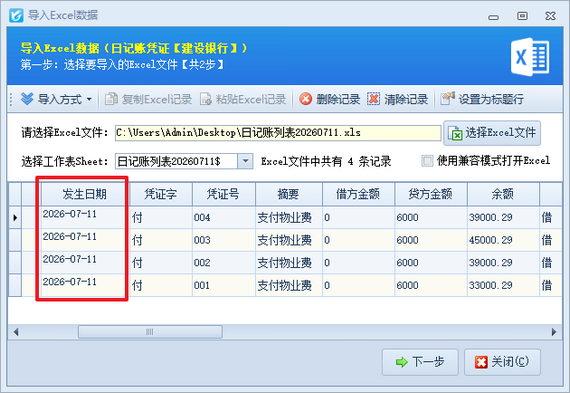Click the horizontal scrollbar thumb
This screenshot has width=570, height=393.
[150, 332]
